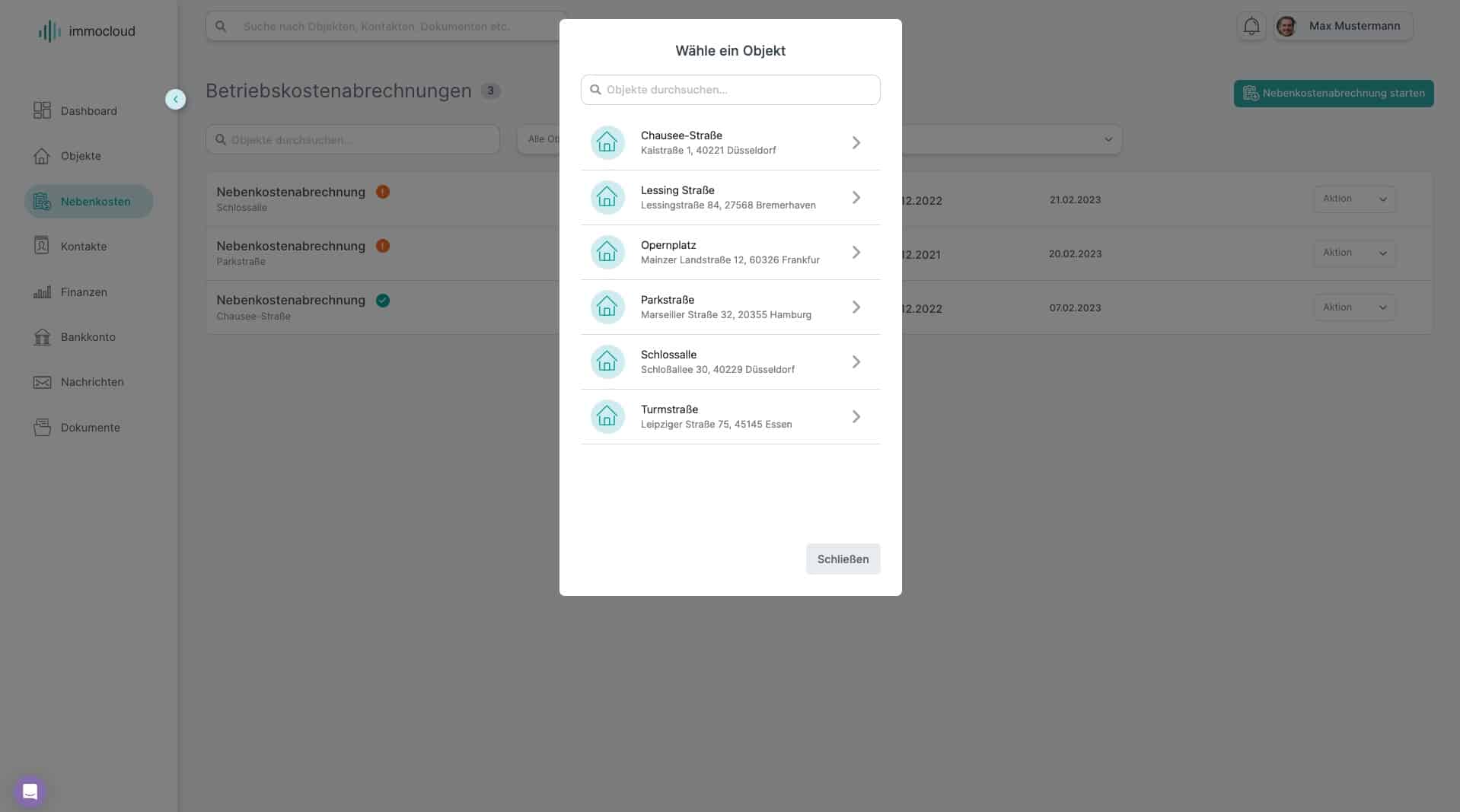Click the Nebenkosten sidebar icon
Screen dimensions: 1460x812
[42, 202]
